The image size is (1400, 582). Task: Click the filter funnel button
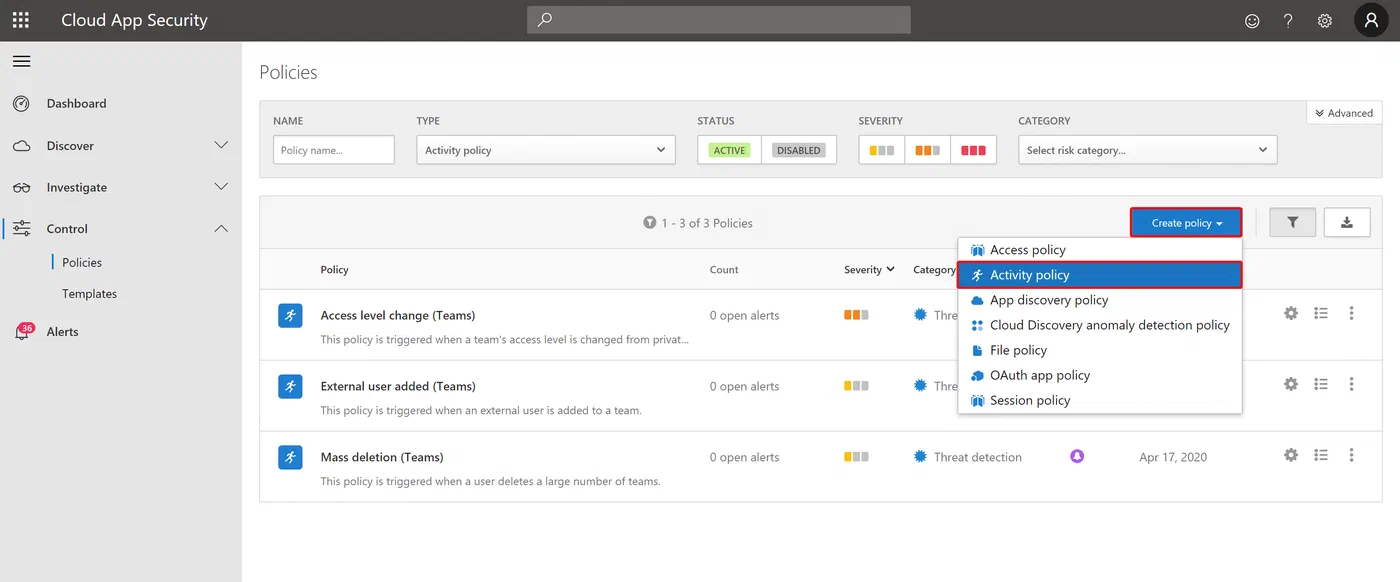1293,223
